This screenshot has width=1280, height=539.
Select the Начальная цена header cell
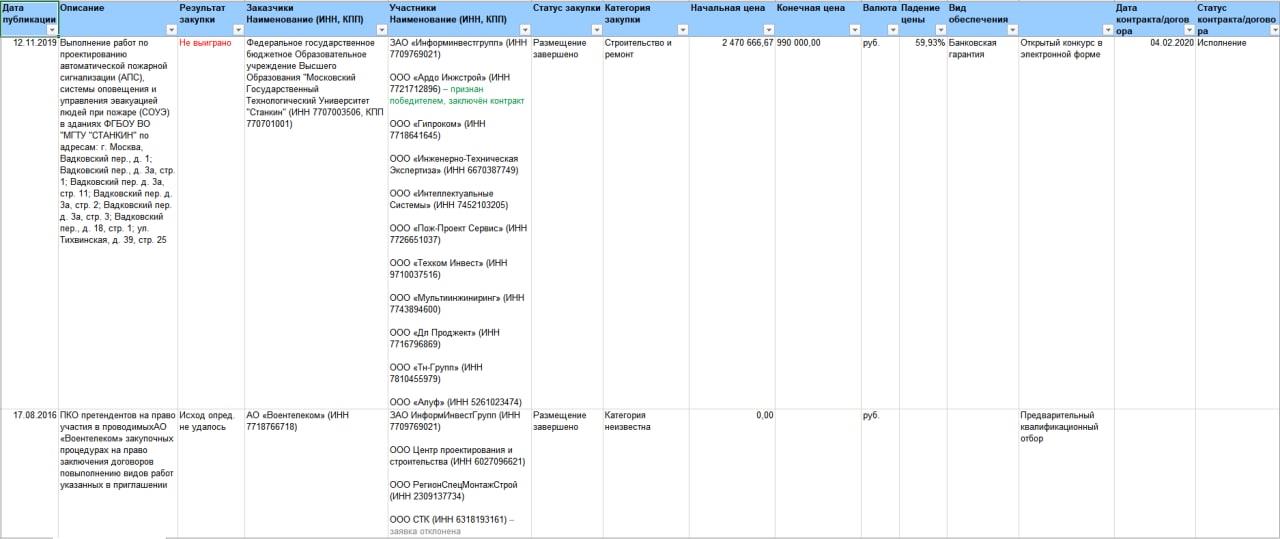click(731, 19)
